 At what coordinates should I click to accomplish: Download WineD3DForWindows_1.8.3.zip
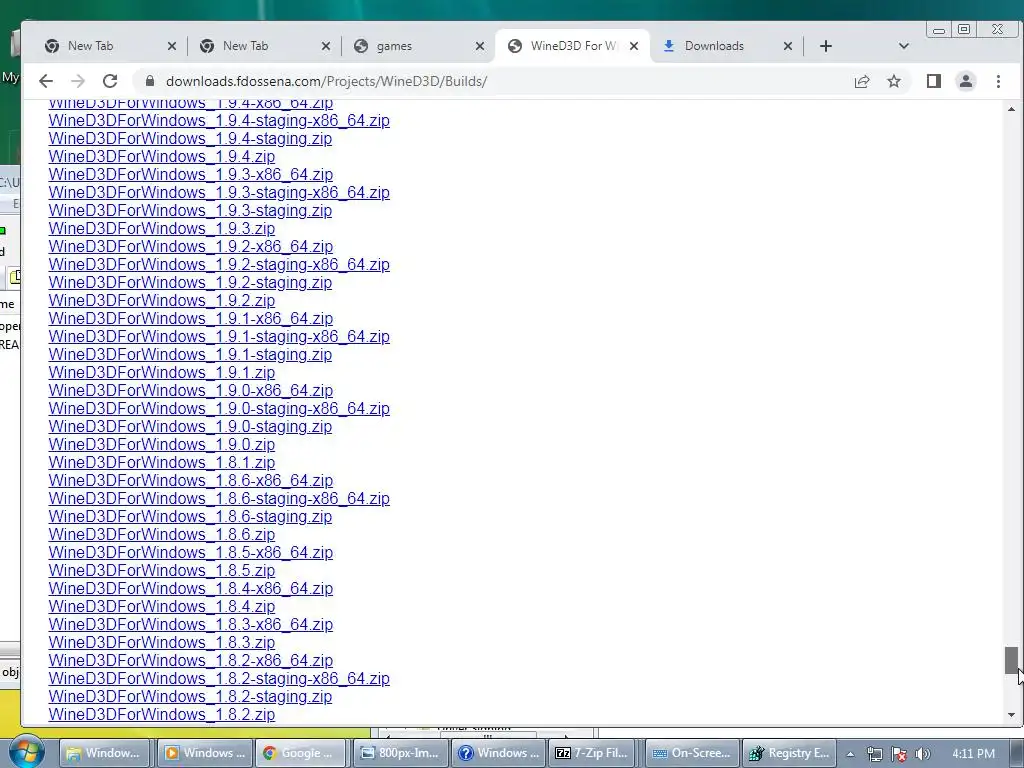tap(161, 643)
